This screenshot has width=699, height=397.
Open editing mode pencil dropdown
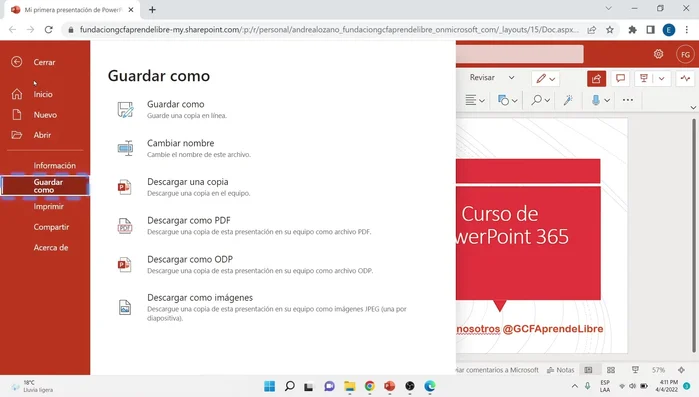click(545, 79)
